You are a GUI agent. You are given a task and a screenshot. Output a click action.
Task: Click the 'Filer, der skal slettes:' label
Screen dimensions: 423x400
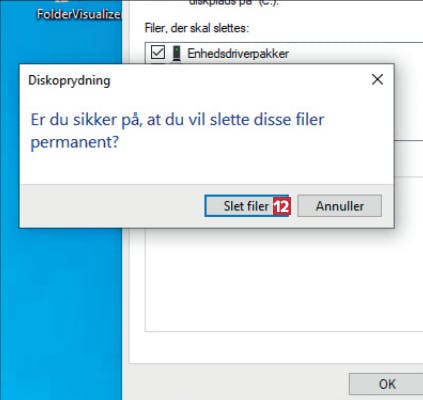point(197,28)
